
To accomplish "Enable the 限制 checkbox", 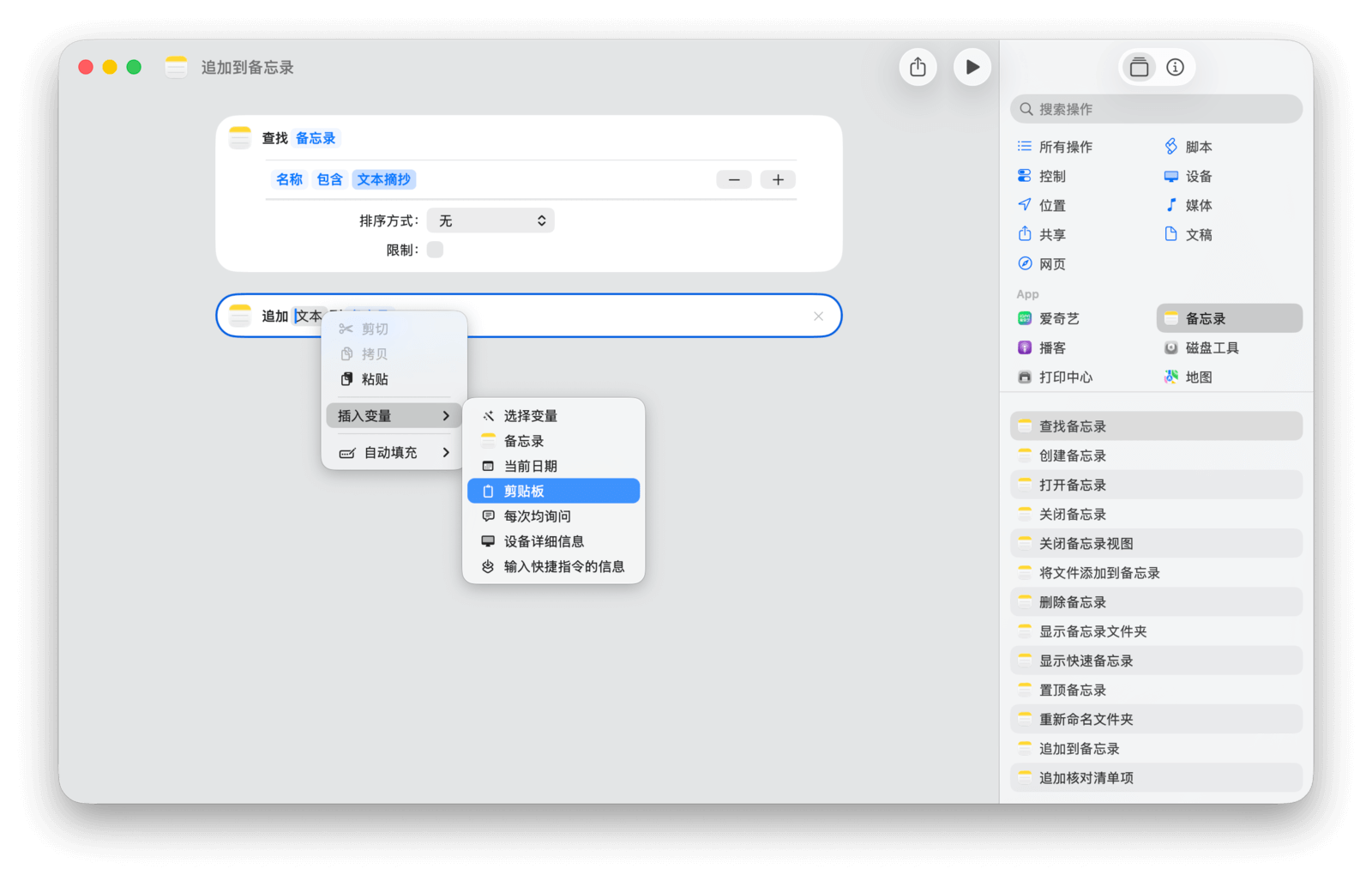I will coord(435,250).
